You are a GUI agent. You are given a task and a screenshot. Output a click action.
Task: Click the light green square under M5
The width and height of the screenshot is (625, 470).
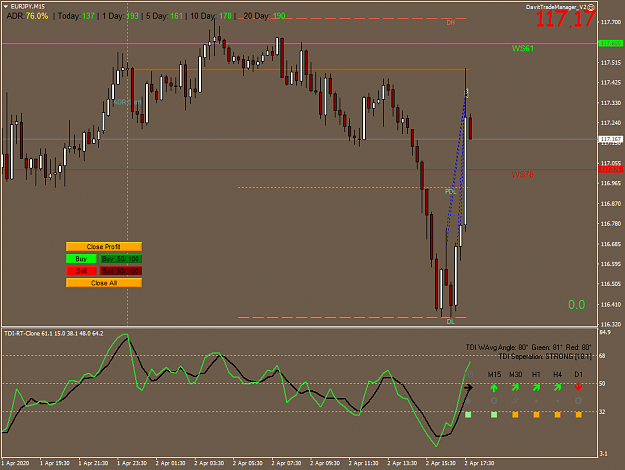[468, 415]
